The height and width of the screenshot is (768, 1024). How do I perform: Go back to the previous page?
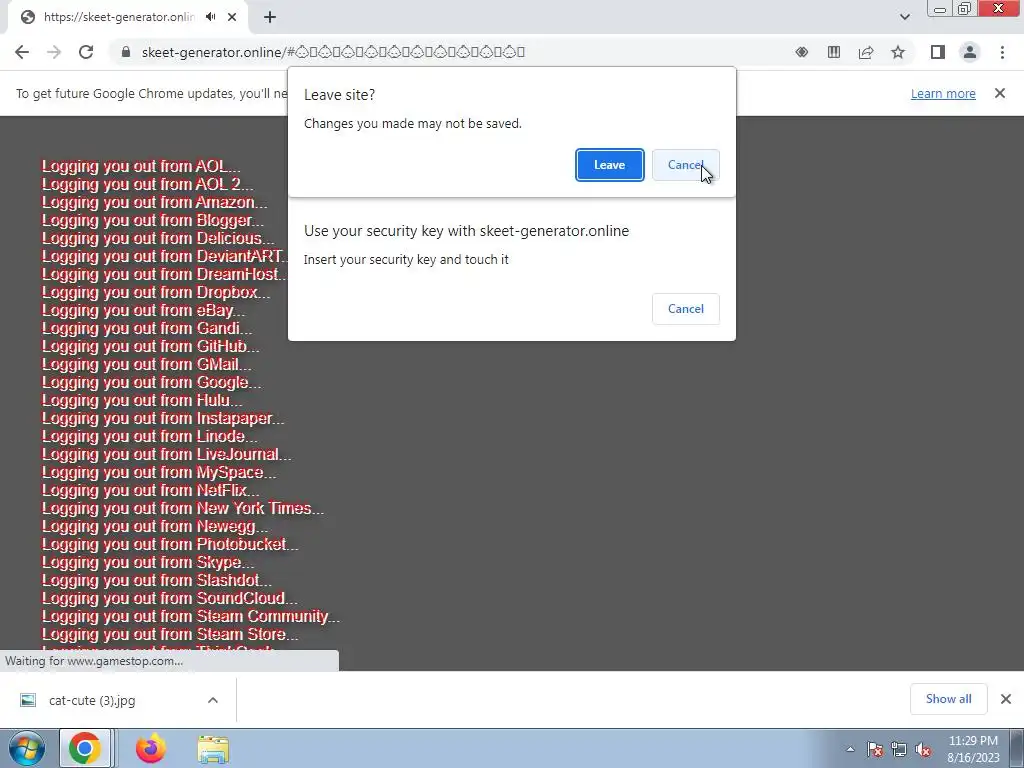[x=22, y=52]
